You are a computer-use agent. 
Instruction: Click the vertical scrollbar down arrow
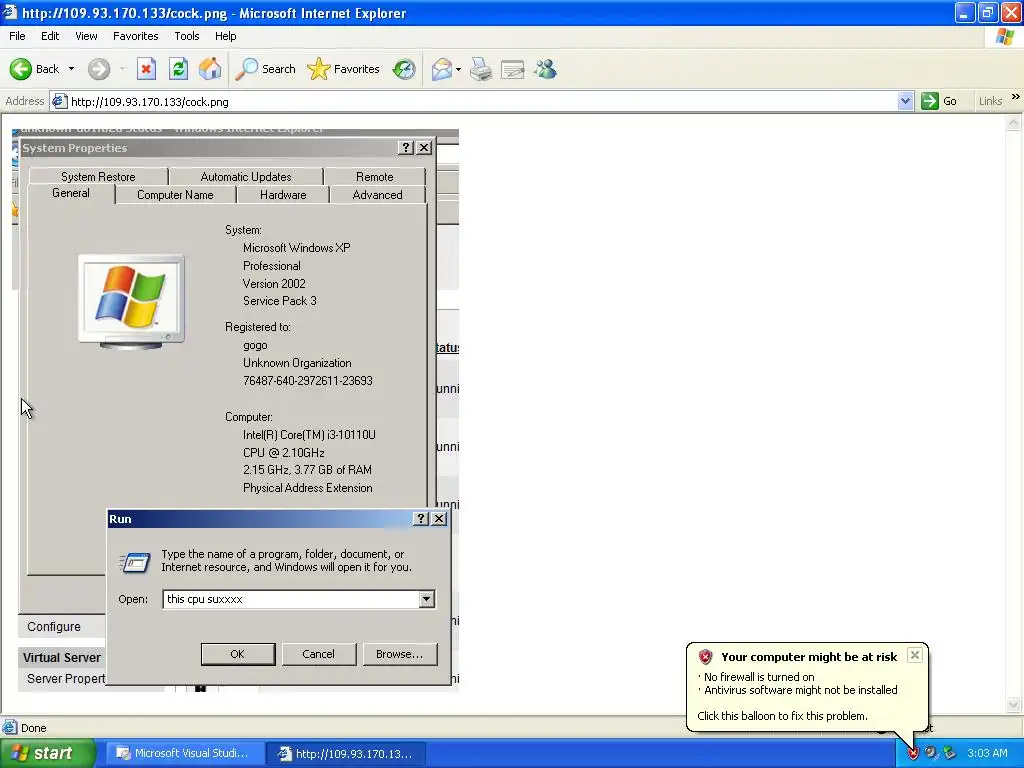point(1014,705)
